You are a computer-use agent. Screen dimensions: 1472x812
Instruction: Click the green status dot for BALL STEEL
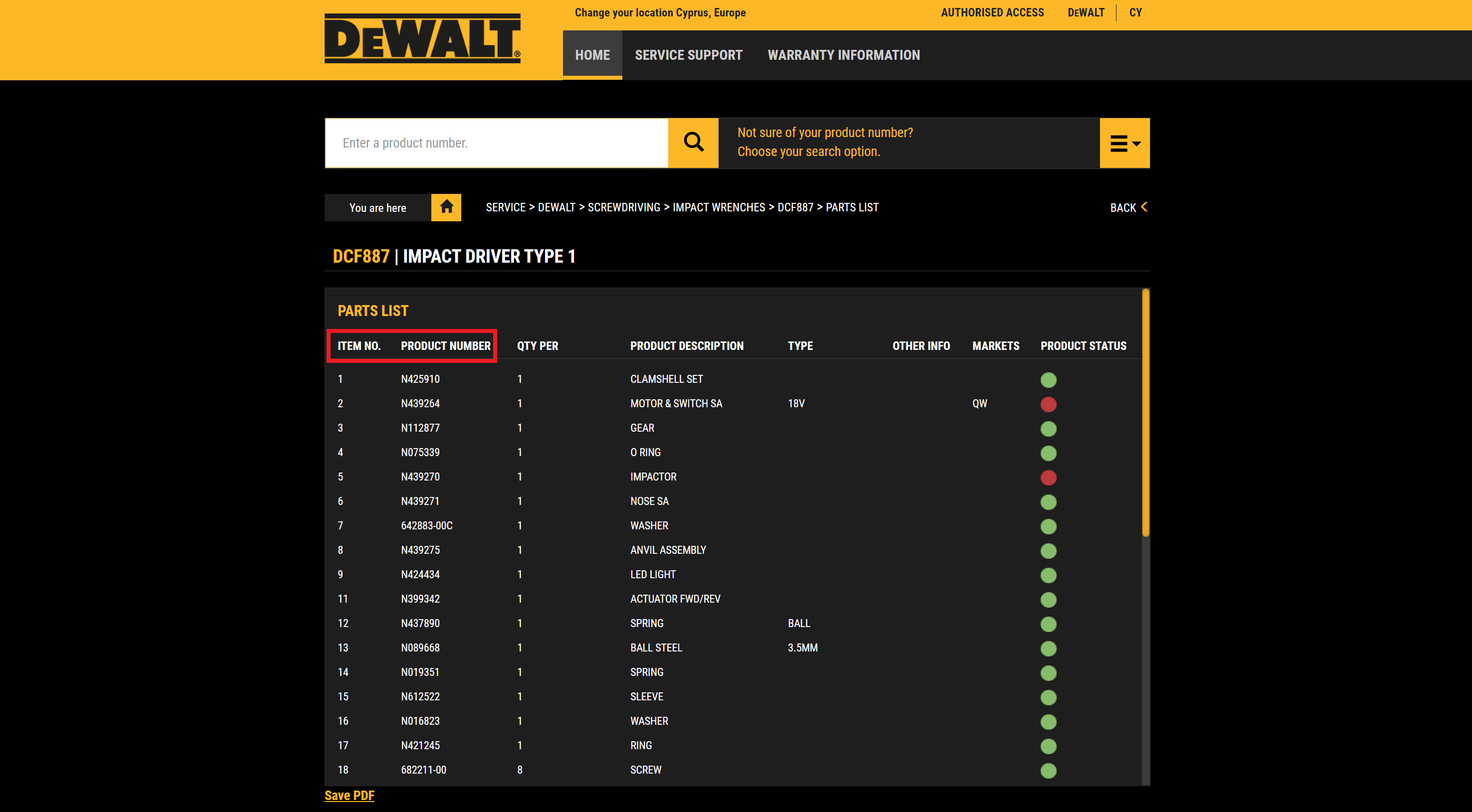(1048, 649)
